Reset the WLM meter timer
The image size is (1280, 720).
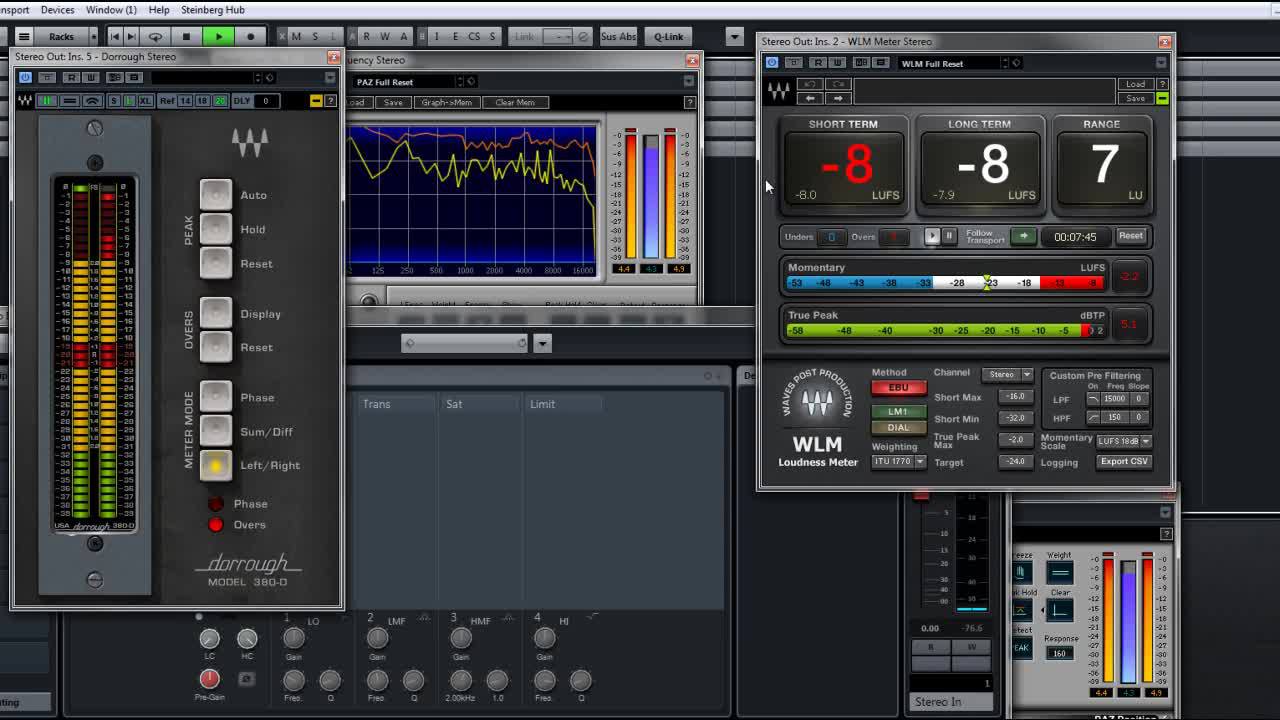1130,236
